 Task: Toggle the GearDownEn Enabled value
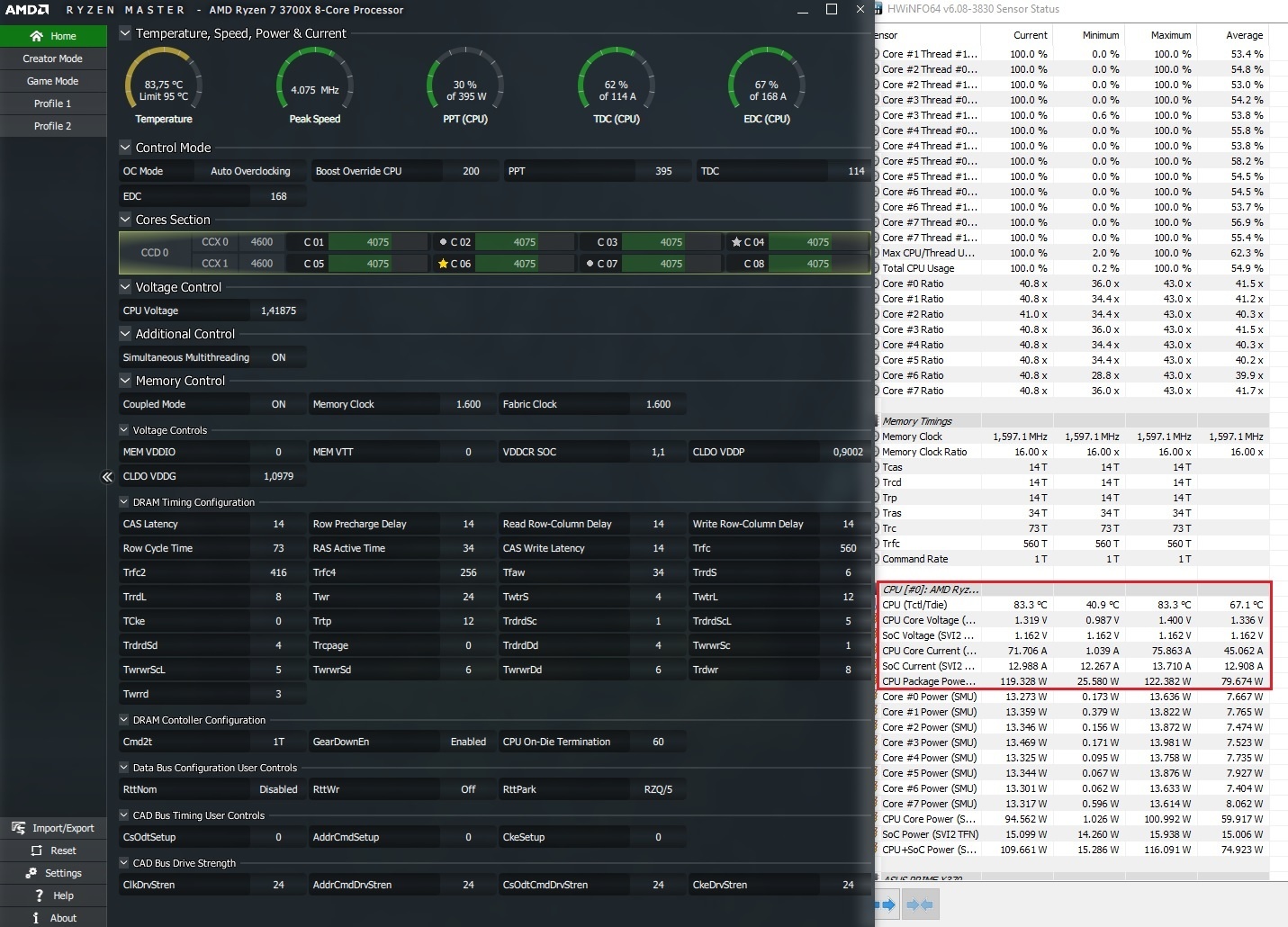468,742
